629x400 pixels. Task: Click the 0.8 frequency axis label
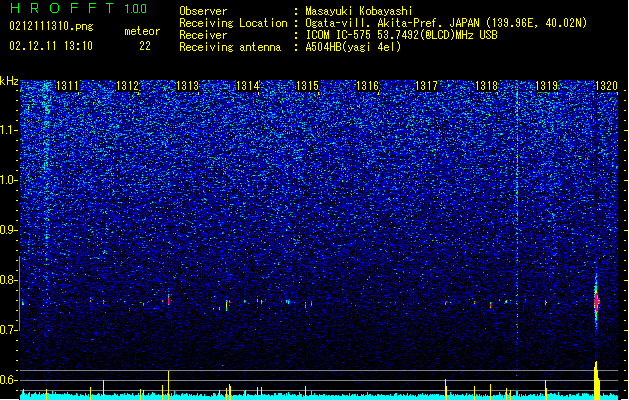[9, 280]
